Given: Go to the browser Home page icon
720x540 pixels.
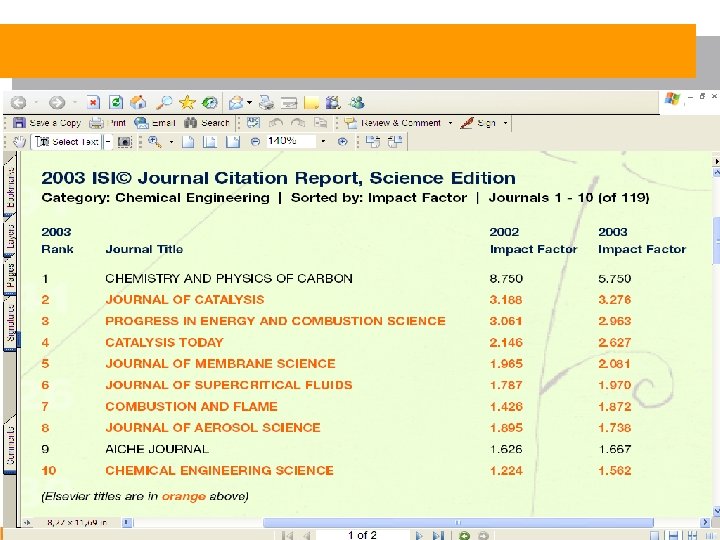Looking at the screenshot, I should 138,102.
